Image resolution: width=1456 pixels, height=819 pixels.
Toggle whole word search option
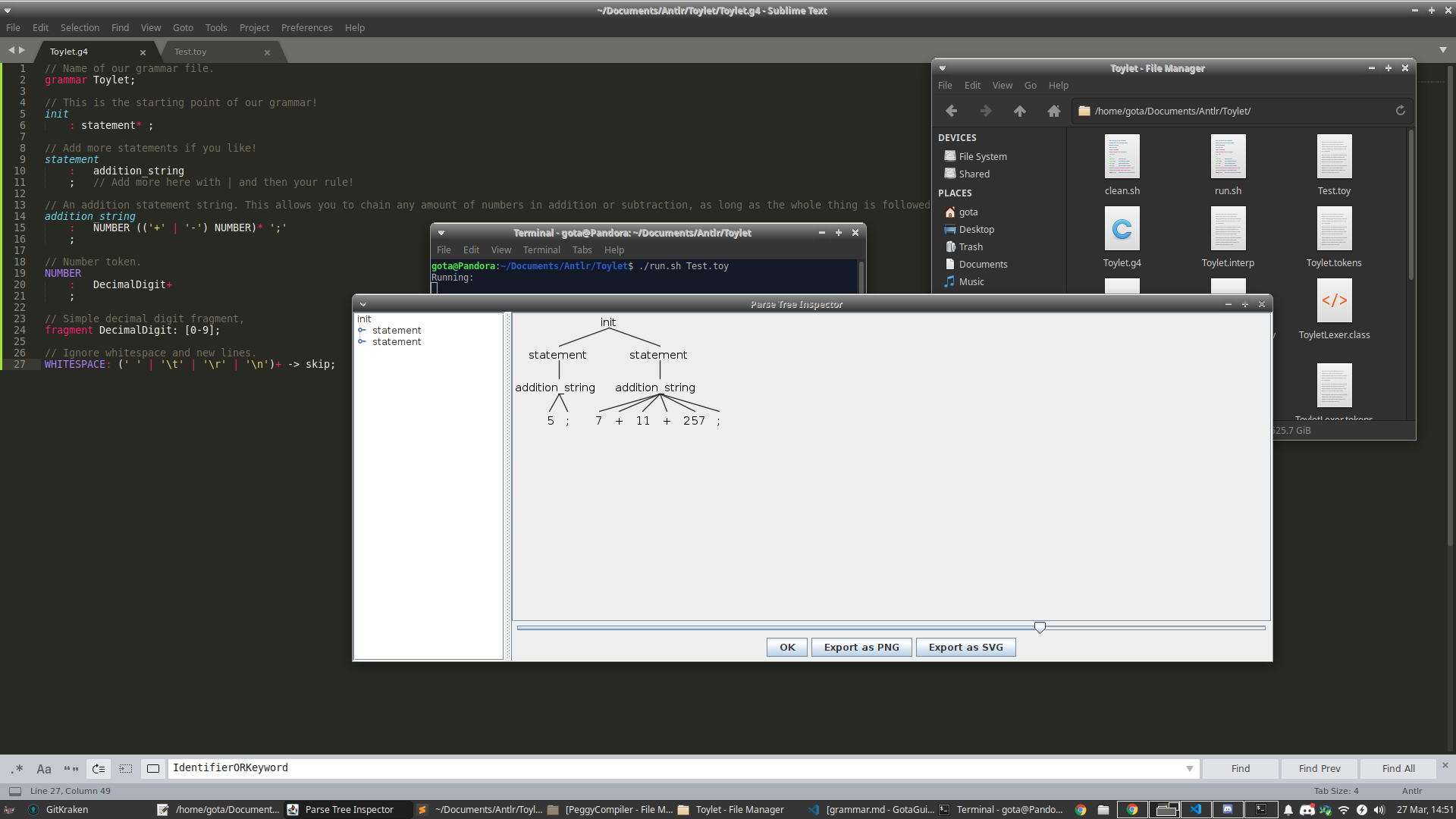71,768
